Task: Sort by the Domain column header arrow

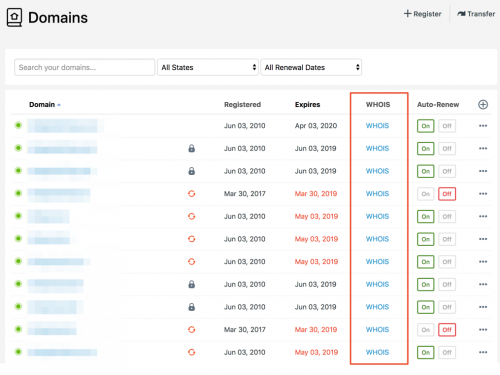Action: (x=59, y=105)
